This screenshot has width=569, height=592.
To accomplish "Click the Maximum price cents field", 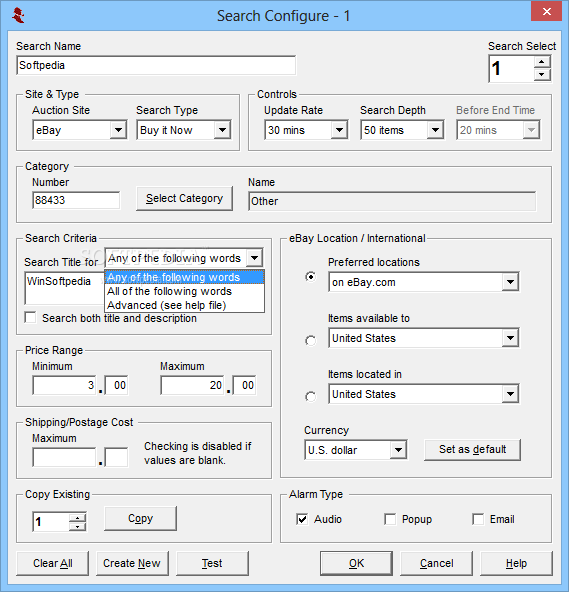I will coord(244,385).
